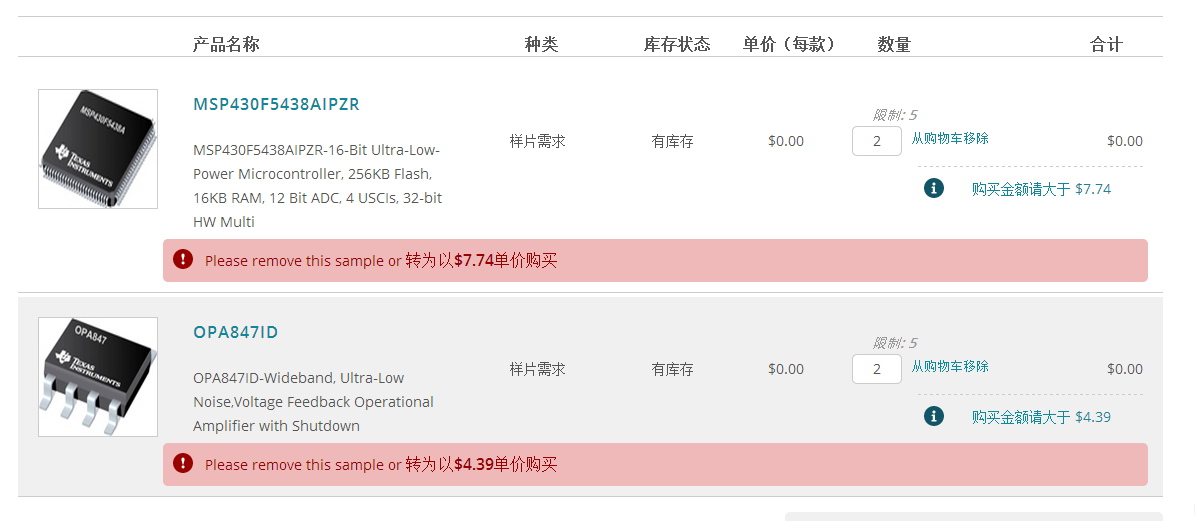Remove OPA847ID from the cart
Screen dimensions: 1195x521
[949, 367]
